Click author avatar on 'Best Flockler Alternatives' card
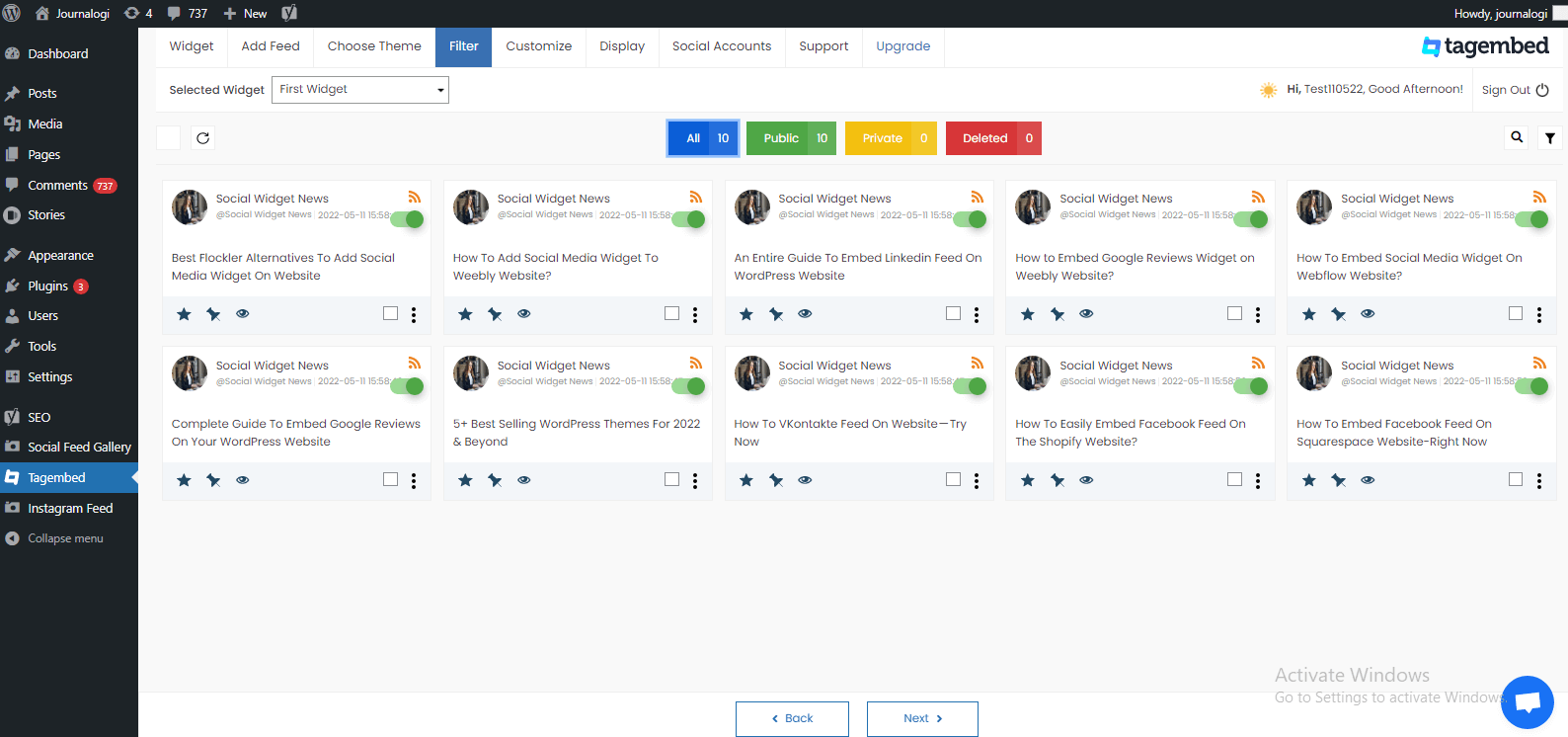This screenshot has width=1568, height=737. 190,207
